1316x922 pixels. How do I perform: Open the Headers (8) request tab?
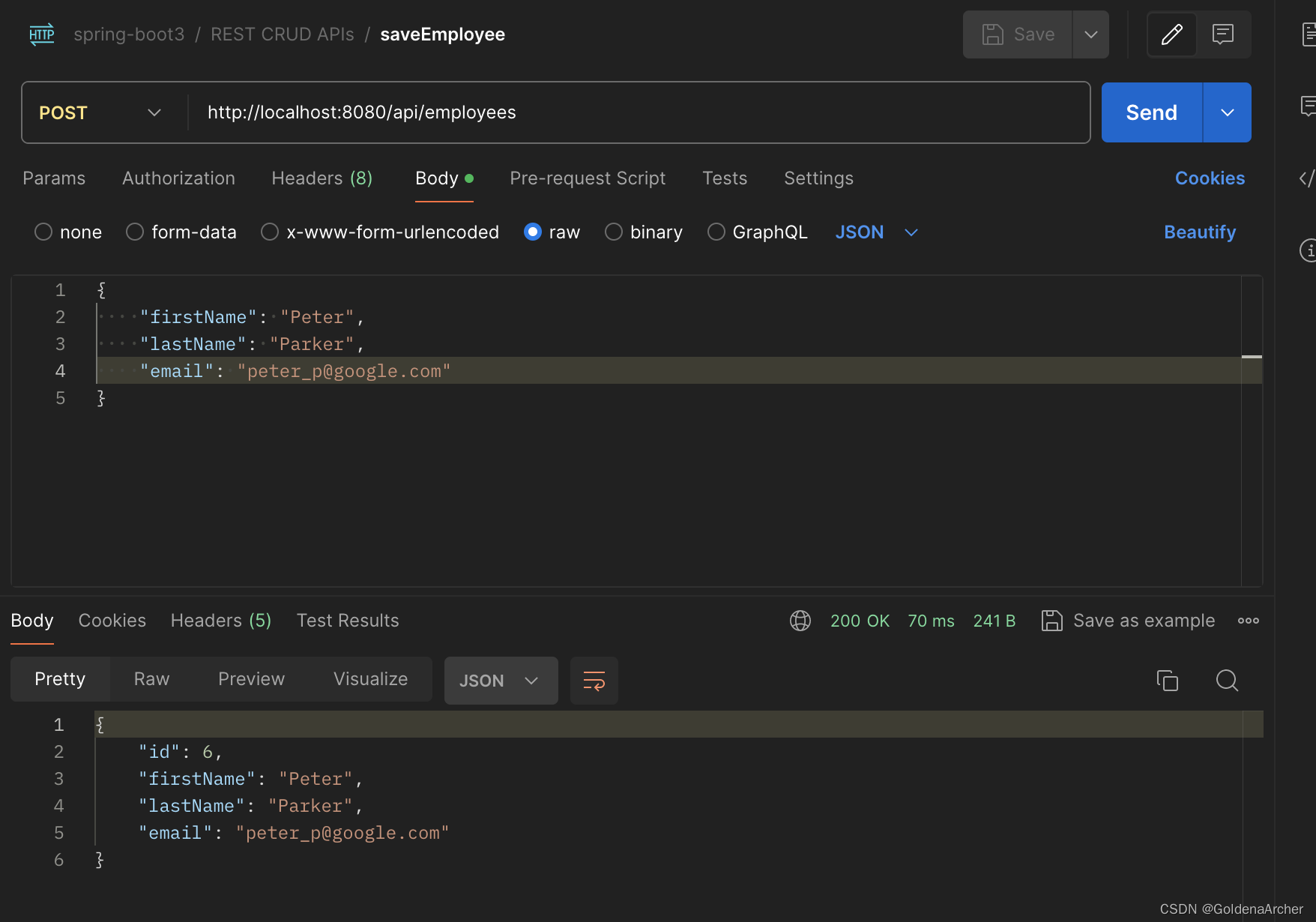coord(322,178)
